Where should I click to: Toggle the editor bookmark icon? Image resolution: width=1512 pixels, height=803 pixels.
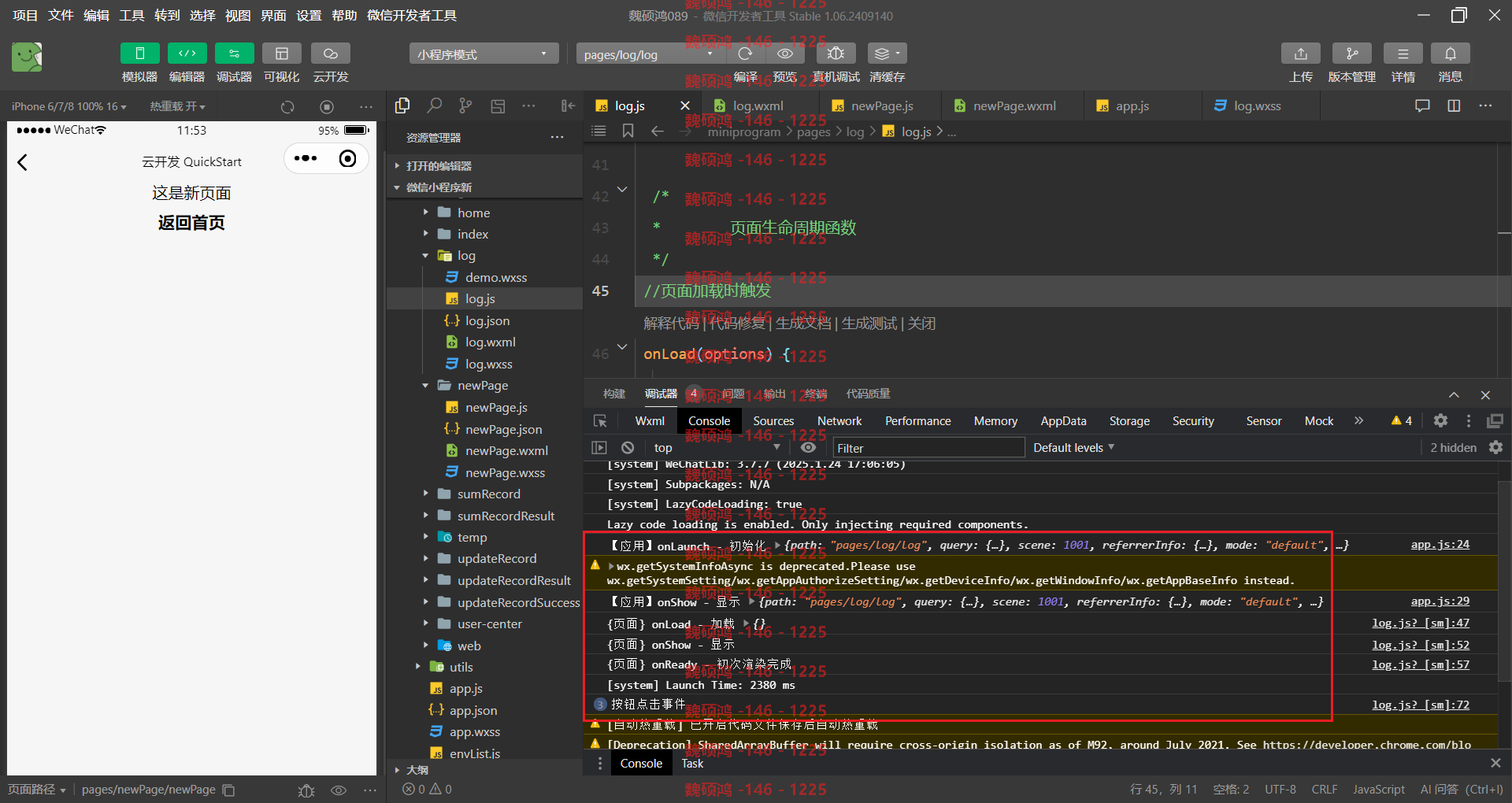click(x=628, y=131)
